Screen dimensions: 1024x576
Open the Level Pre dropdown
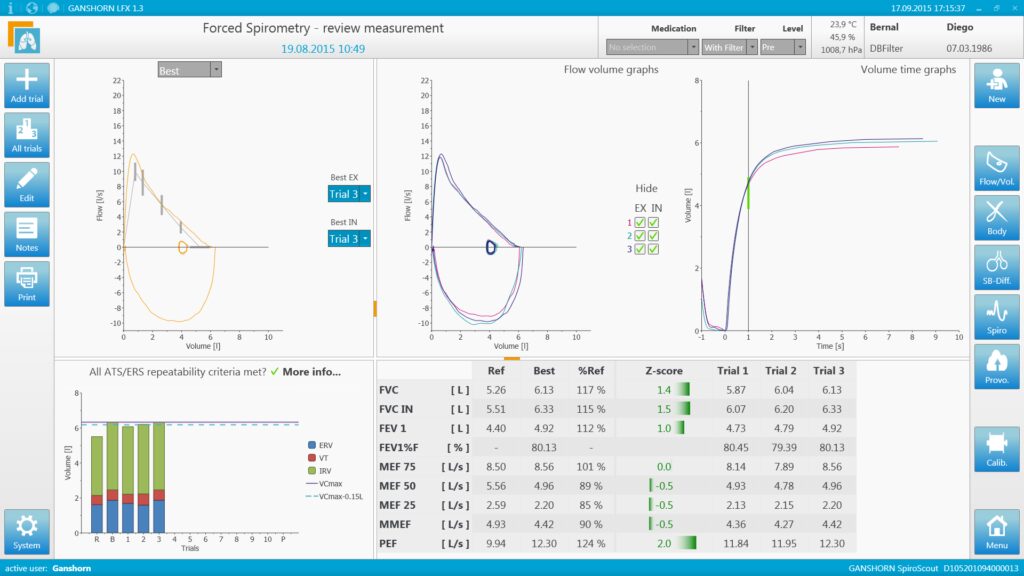point(782,47)
